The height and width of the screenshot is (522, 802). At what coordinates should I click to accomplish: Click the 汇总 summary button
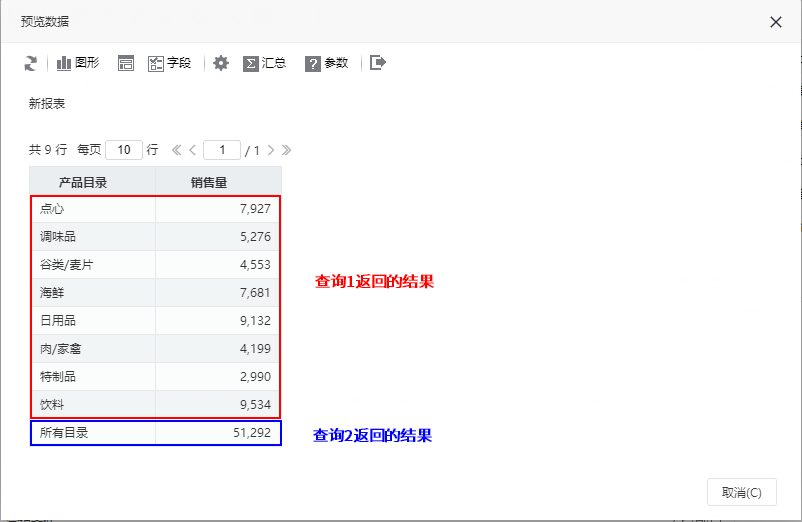(264, 63)
